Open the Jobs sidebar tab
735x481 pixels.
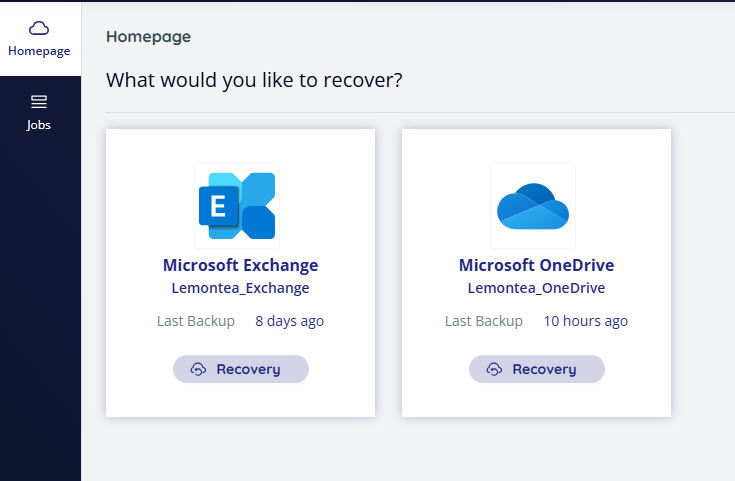(39, 112)
